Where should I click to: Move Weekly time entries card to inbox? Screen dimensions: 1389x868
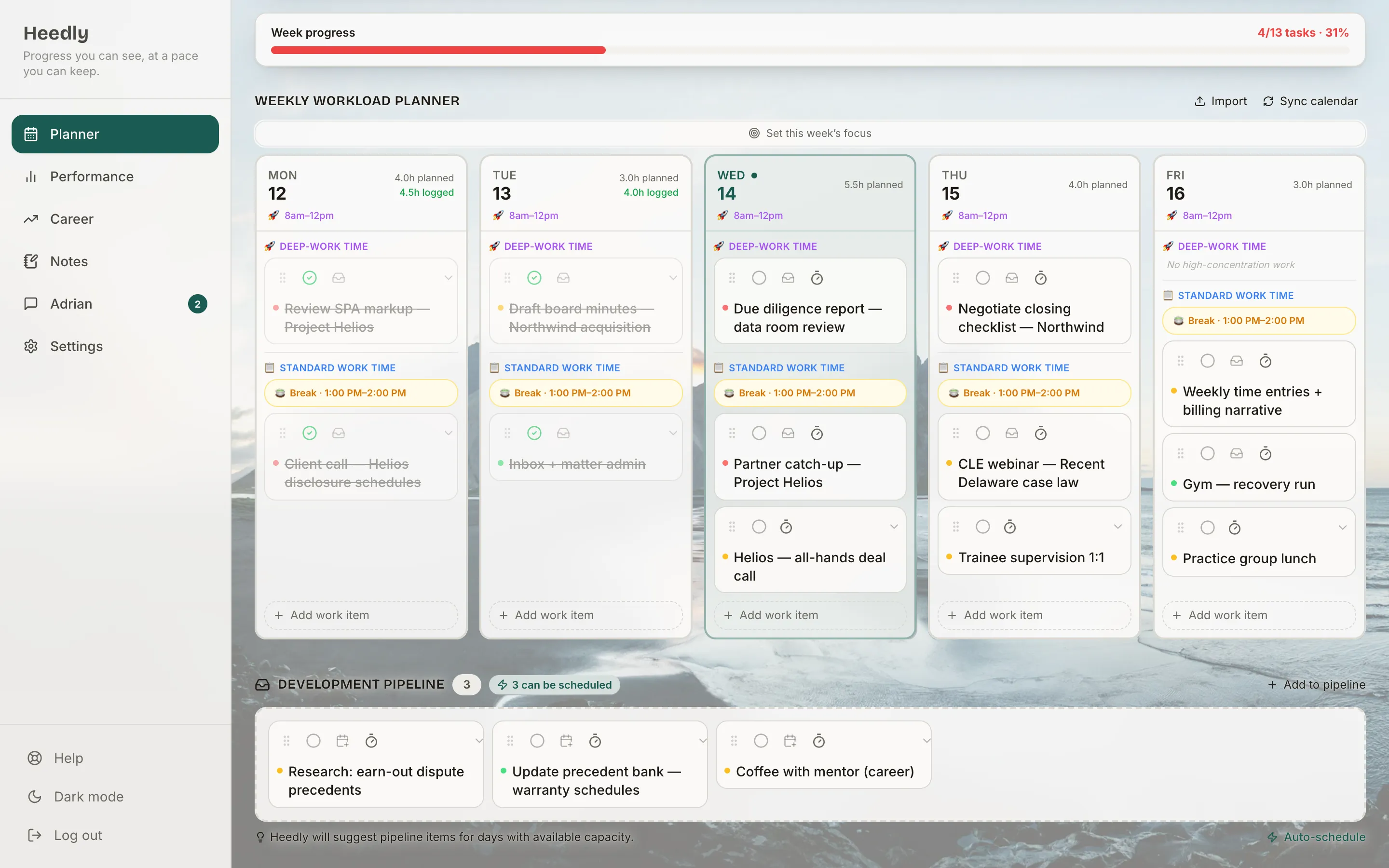(x=1236, y=361)
